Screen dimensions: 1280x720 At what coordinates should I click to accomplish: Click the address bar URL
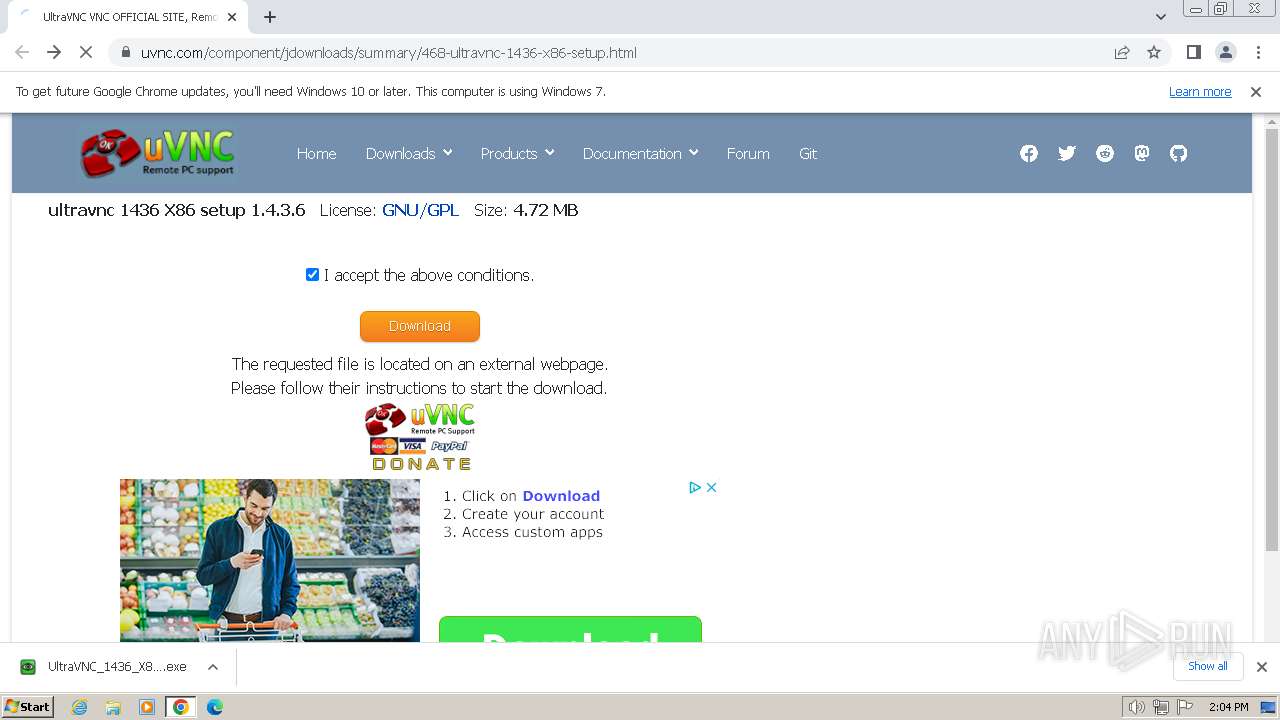point(388,52)
